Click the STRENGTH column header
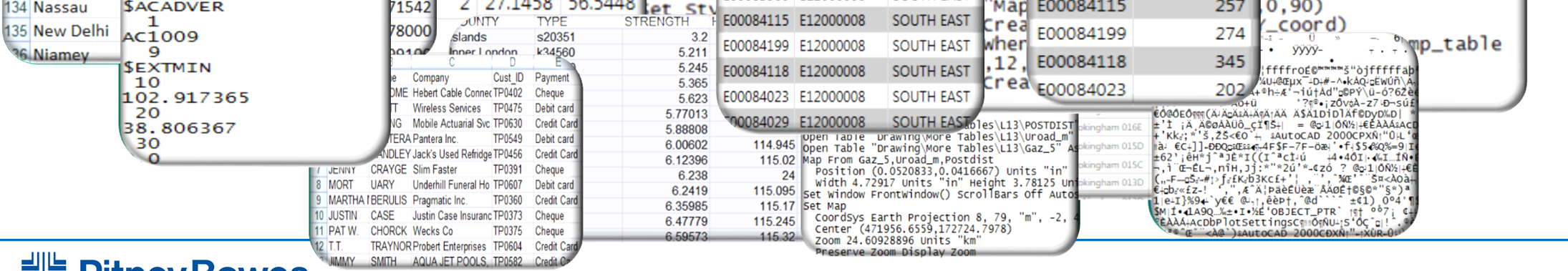1568x271 pixels. click(657, 21)
